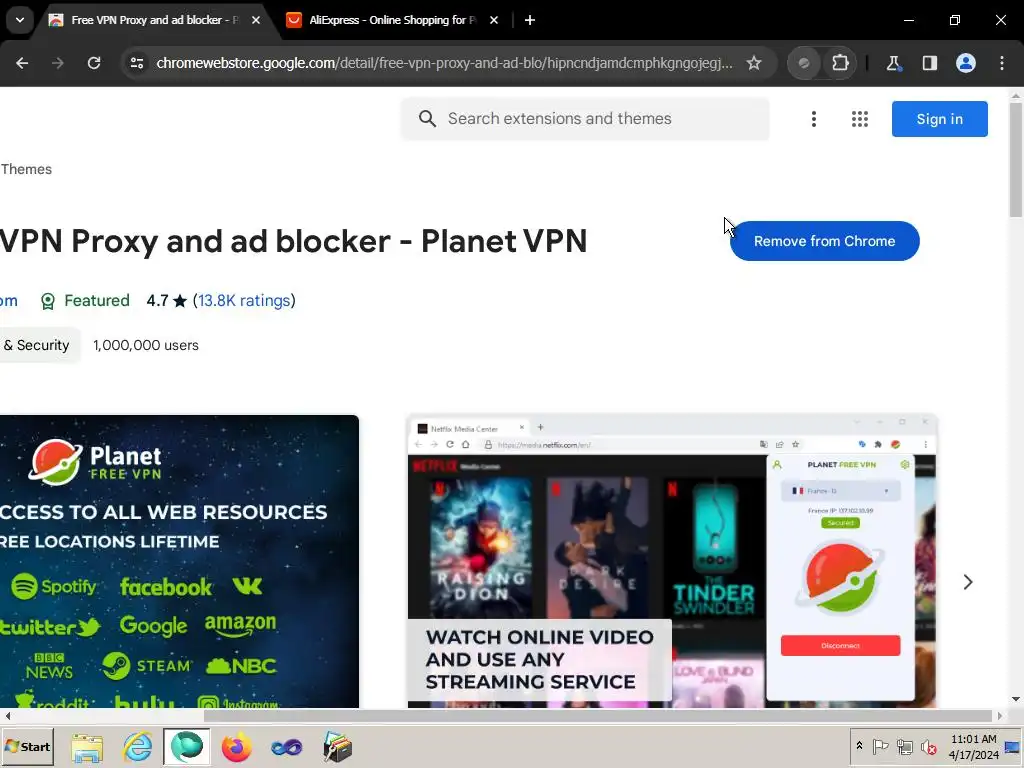Screen dimensions: 1024x768
Task: Open the tab search dropdown arrow
Action: (20, 20)
